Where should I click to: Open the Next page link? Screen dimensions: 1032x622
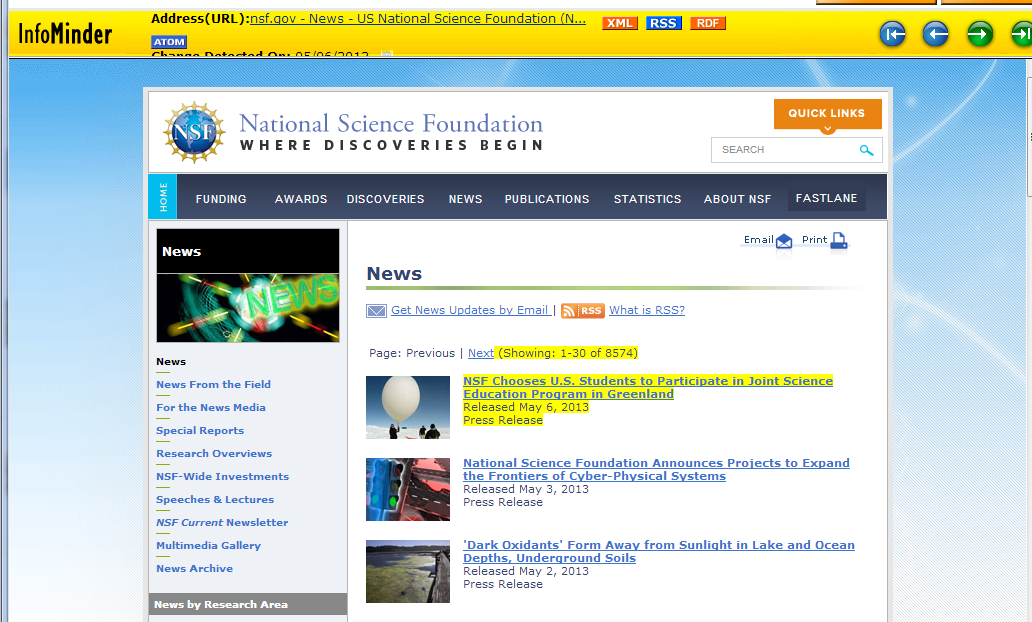click(480, 353)
